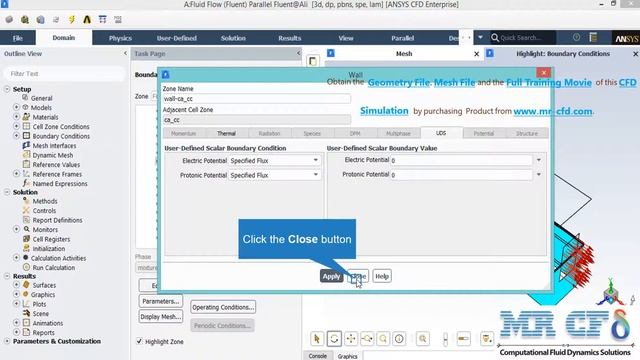The image size is (640, 360).
Task: Click the globe with magnifier toolbar icon
Action: [25, 19]
